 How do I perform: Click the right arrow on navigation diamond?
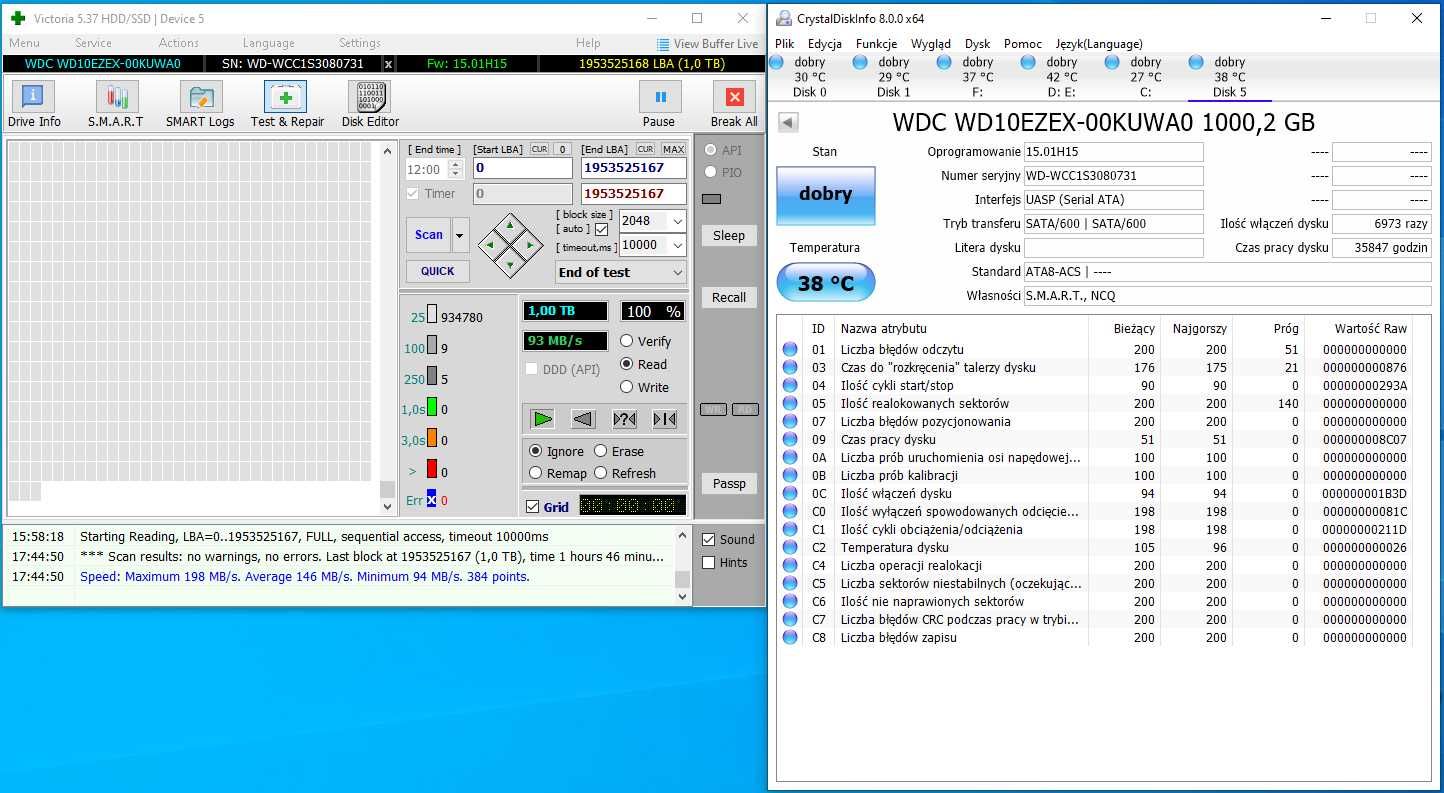[x=532, y=245]
